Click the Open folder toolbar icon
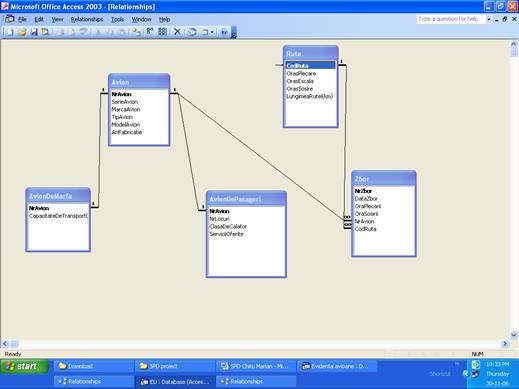 click(x=22, y=32)
